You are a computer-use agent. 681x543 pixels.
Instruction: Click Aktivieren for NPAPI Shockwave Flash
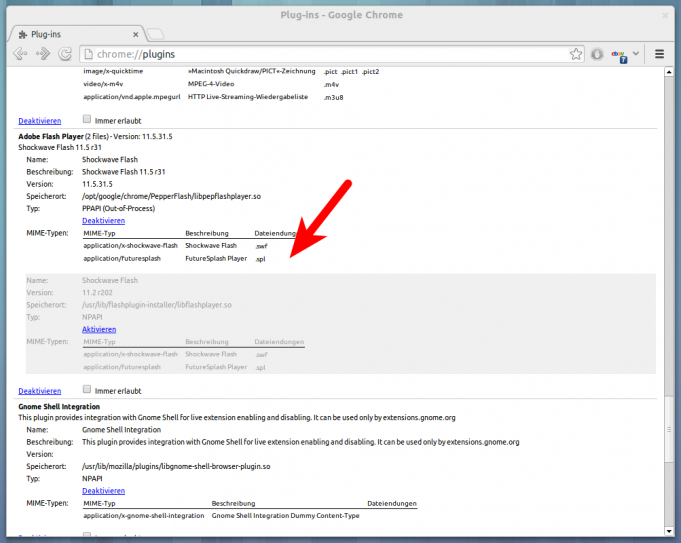[99, 329]
